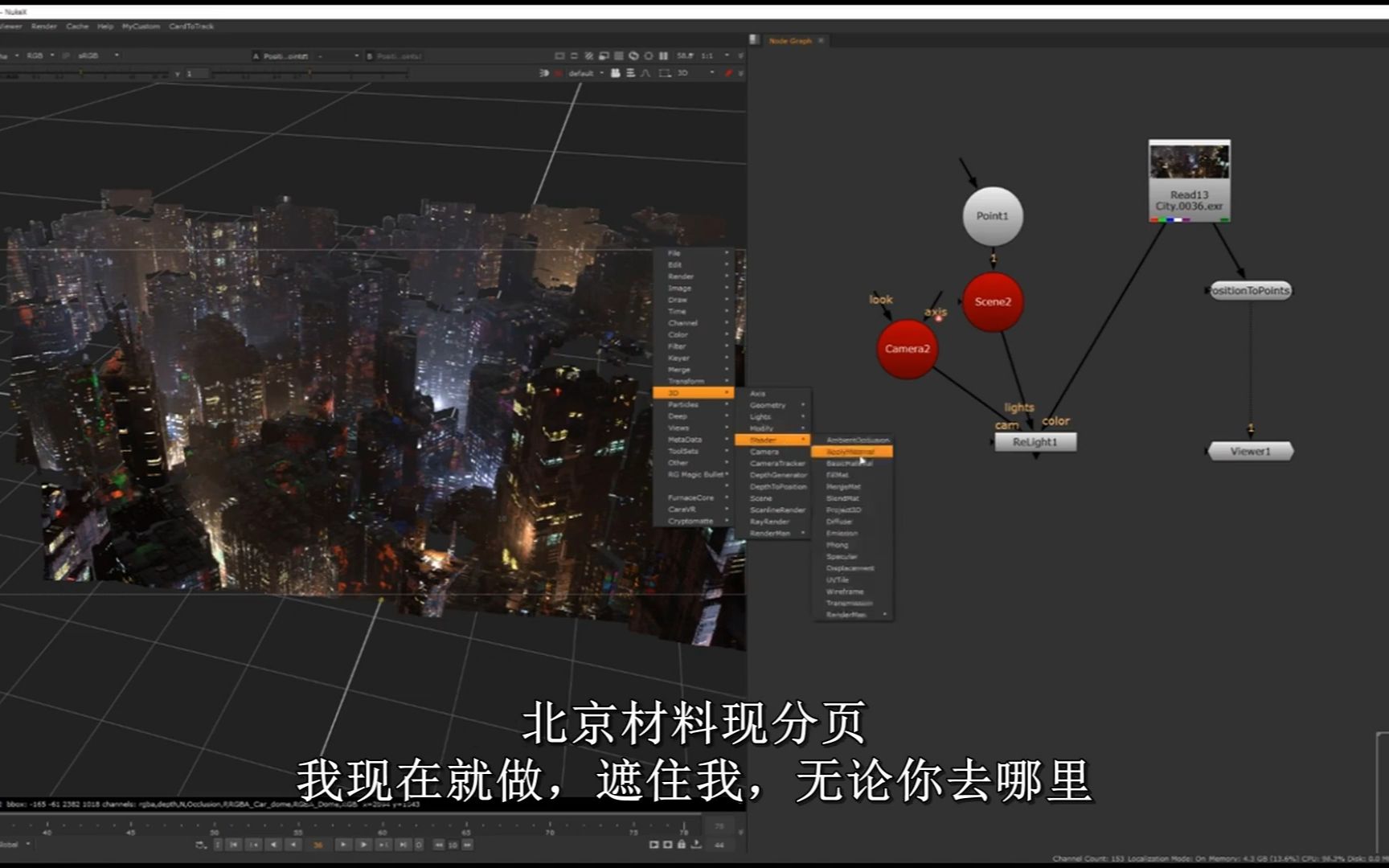Open the Scene submenu item under 3D

(x=770, y=498)
